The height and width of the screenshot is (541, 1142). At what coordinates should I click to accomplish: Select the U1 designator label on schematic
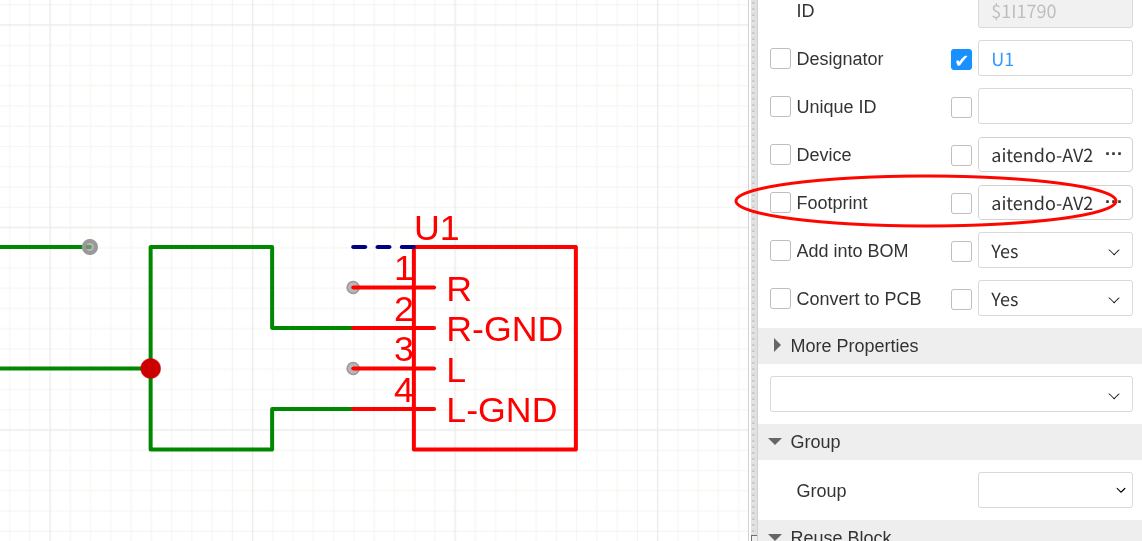click(437, 229)
